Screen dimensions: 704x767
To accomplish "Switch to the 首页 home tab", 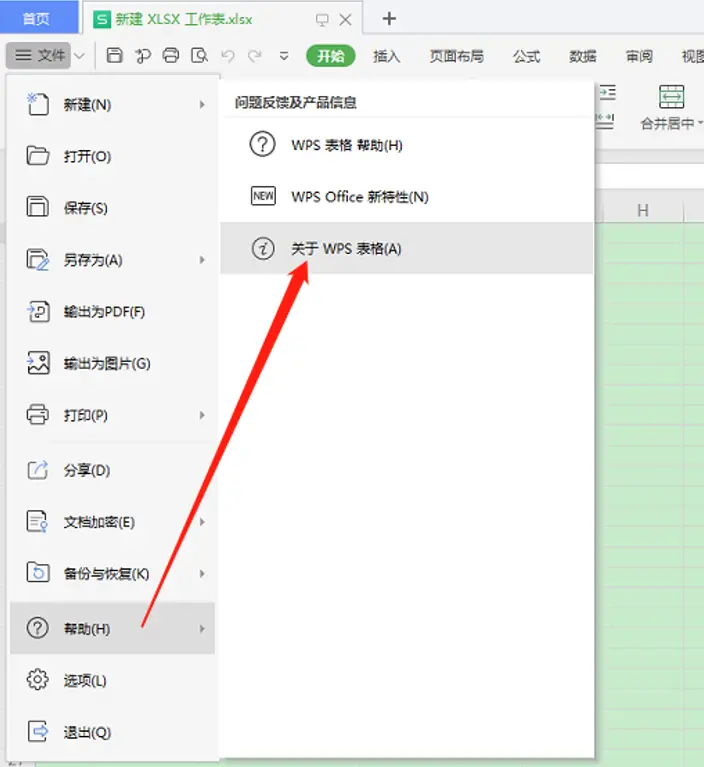I will click(x=38, y=18).
